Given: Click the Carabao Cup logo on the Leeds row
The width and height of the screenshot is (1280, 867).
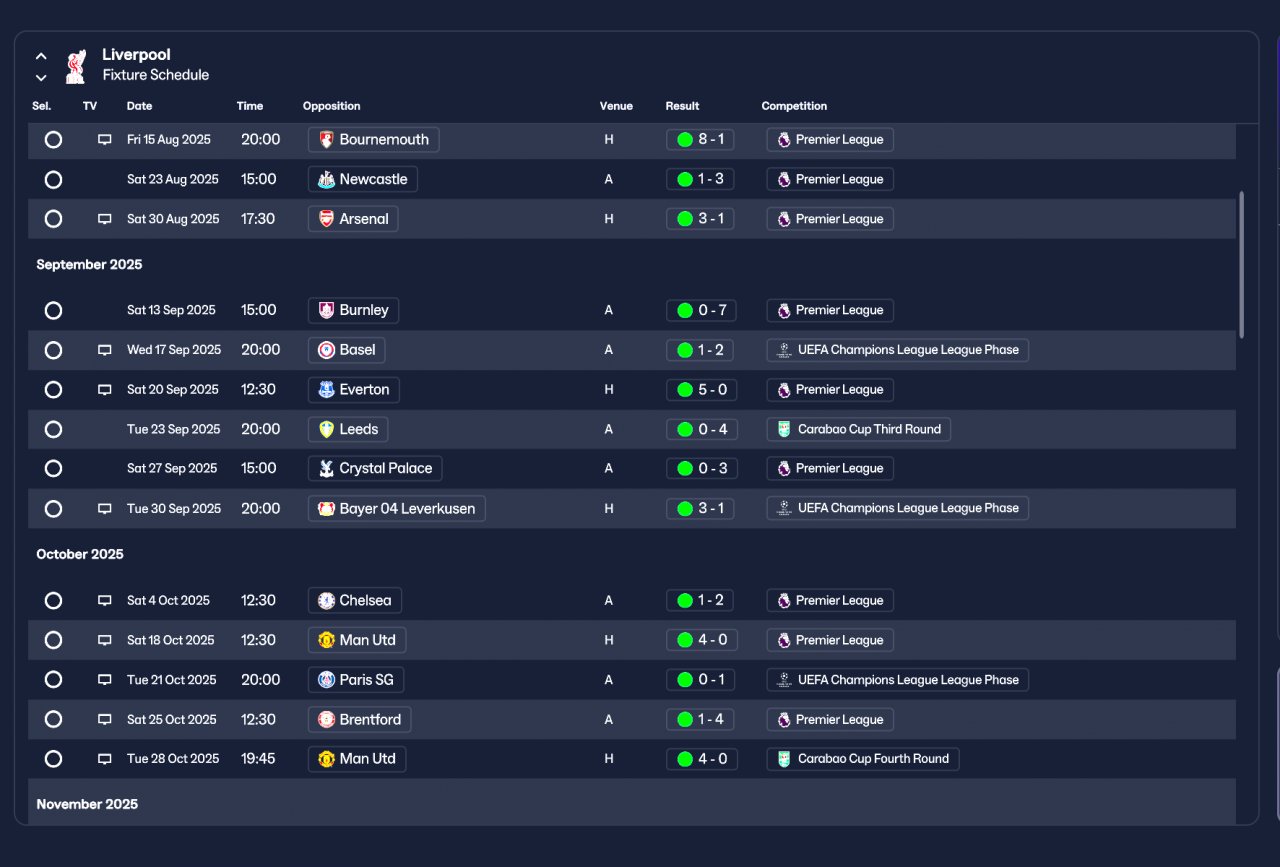Looking at the screenshot, I should click(784, 429).
